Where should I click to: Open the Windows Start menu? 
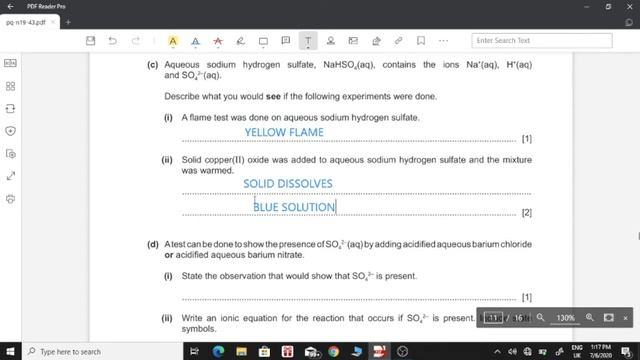tap(11, 351)
